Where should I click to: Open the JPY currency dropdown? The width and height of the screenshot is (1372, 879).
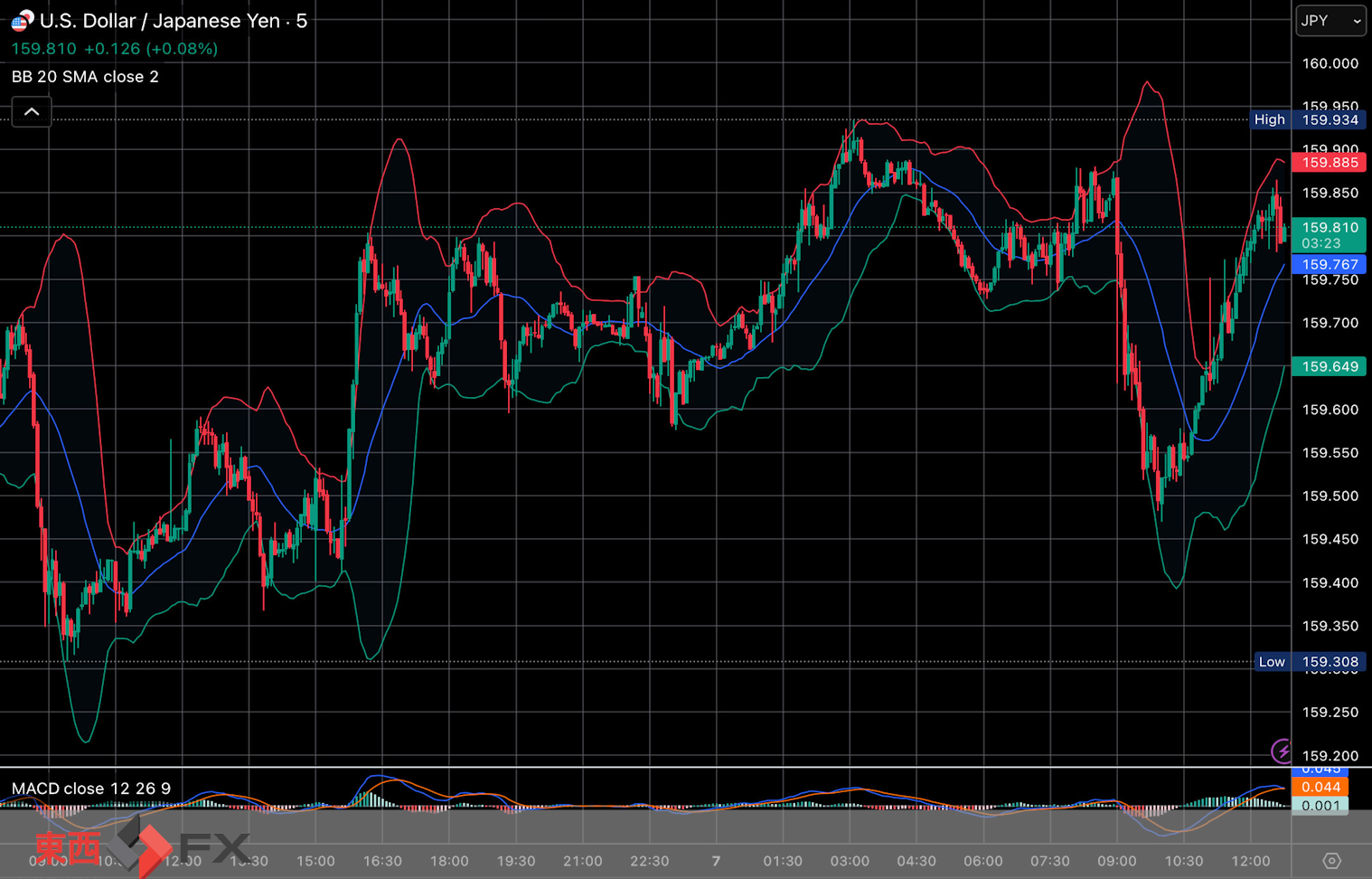pyautogui.click(x=1330, y=21)
